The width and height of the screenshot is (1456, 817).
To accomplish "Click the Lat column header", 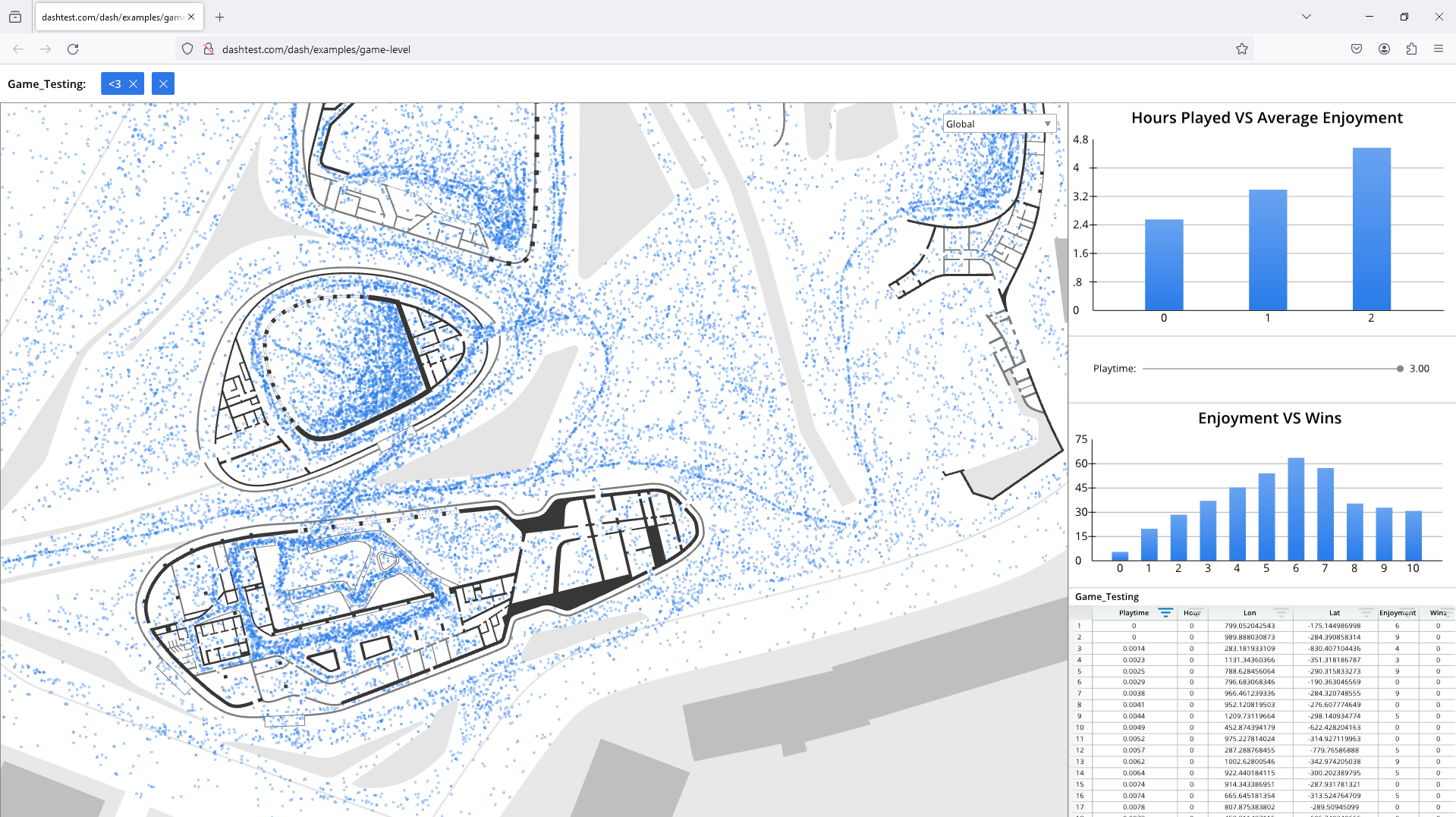I will [x=1335, y=613].
